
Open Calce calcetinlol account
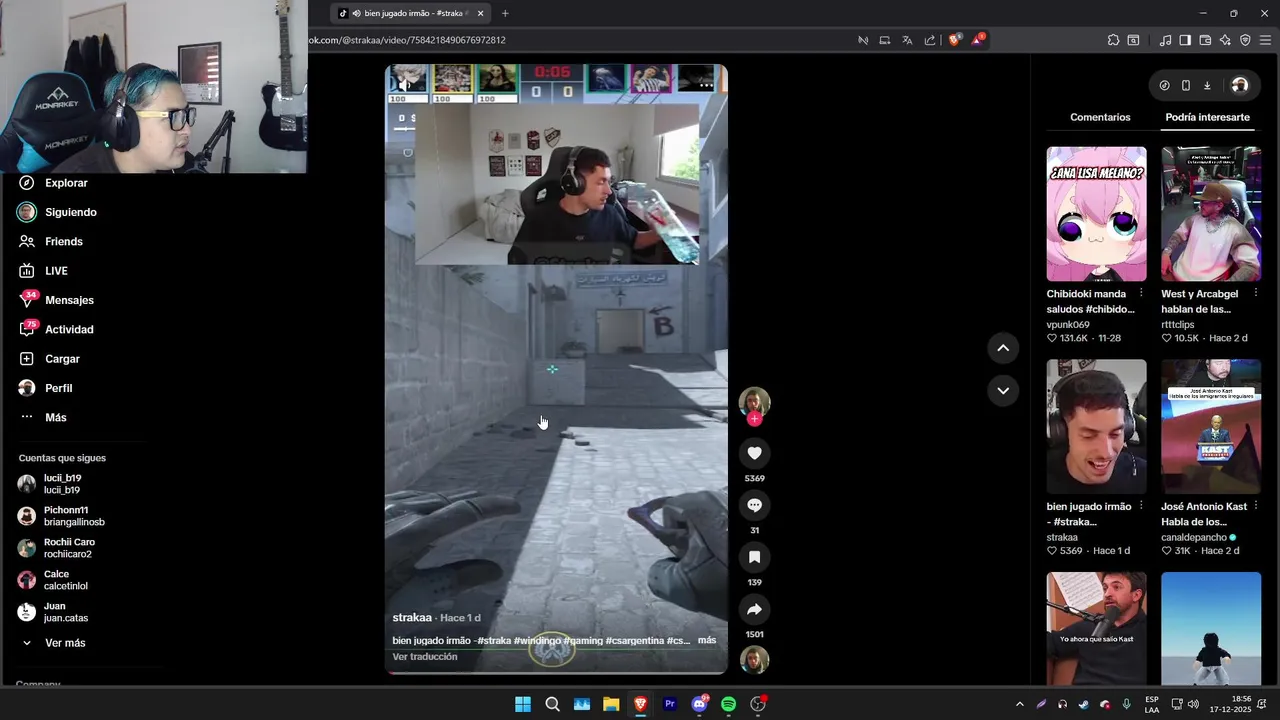point(65,580)
